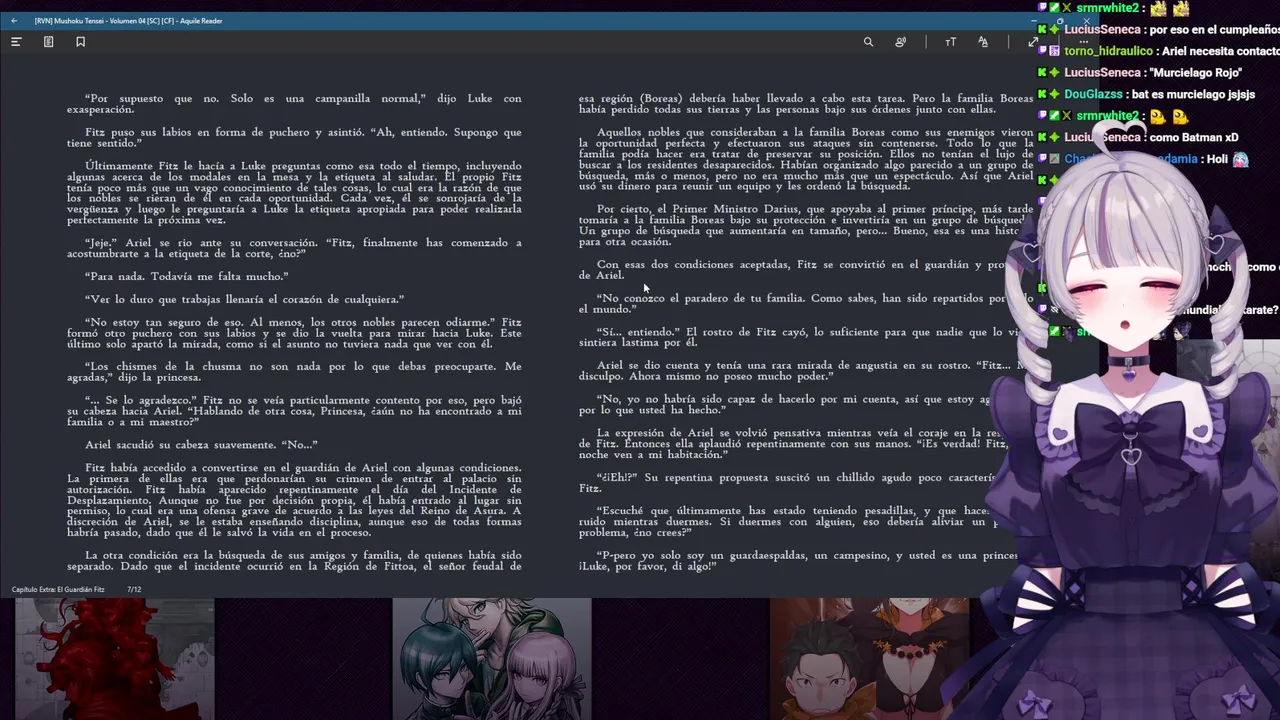The image size is (1280, 720).
Task: Open the search magnifier in reader toolbar
Action: 868,42
